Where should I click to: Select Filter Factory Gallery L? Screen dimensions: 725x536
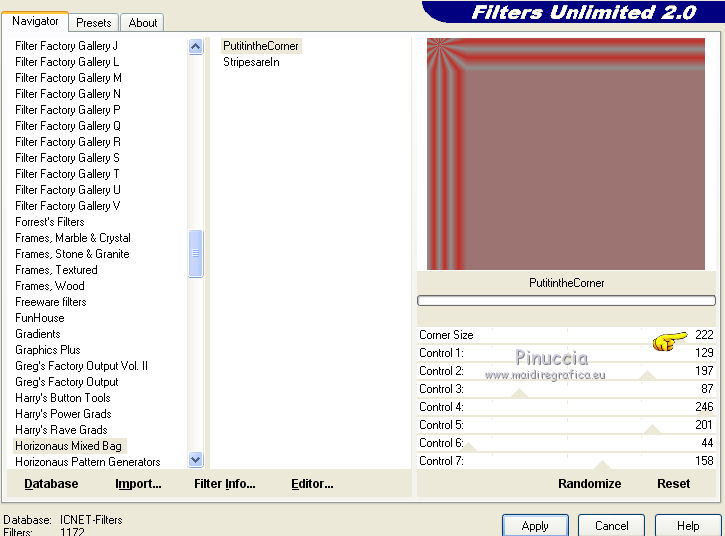click(x=67, y=62)
